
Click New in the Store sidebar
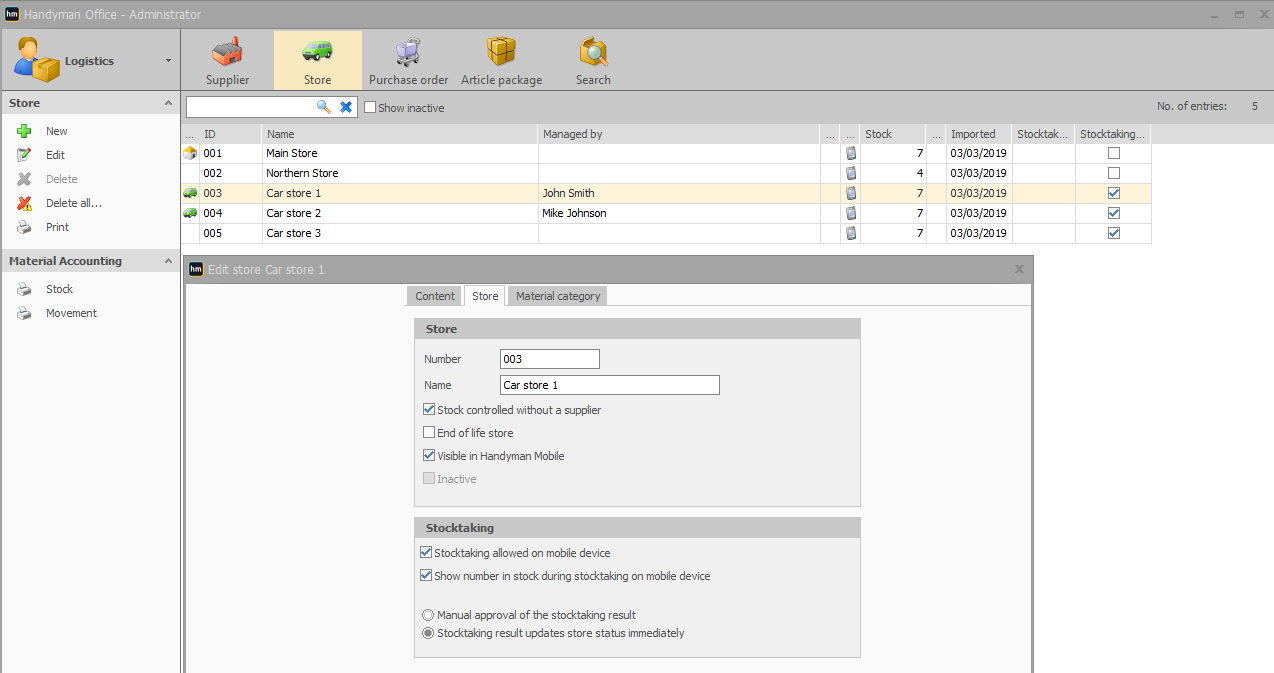point(57,131)
